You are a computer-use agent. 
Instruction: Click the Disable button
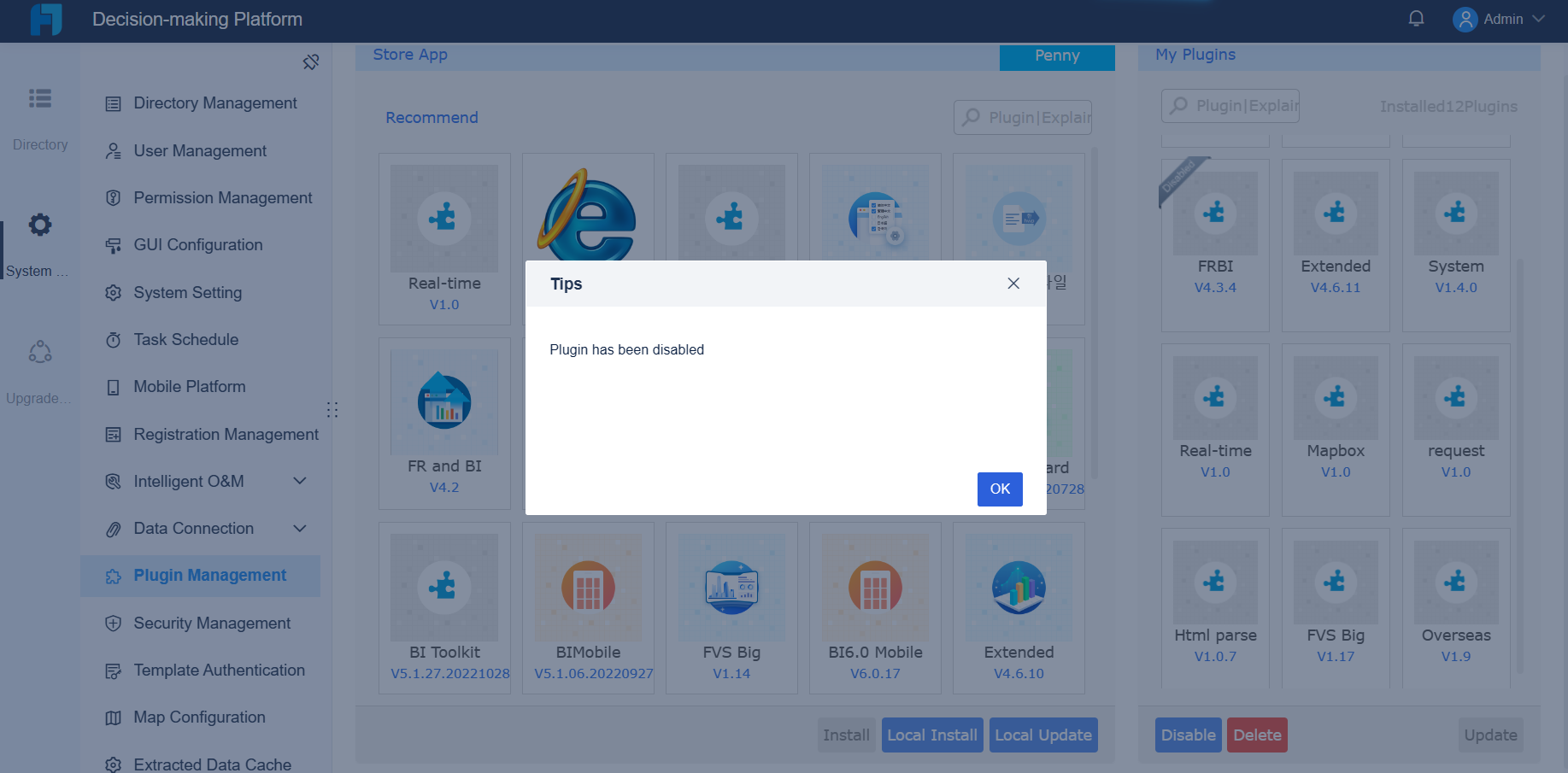1188,735
